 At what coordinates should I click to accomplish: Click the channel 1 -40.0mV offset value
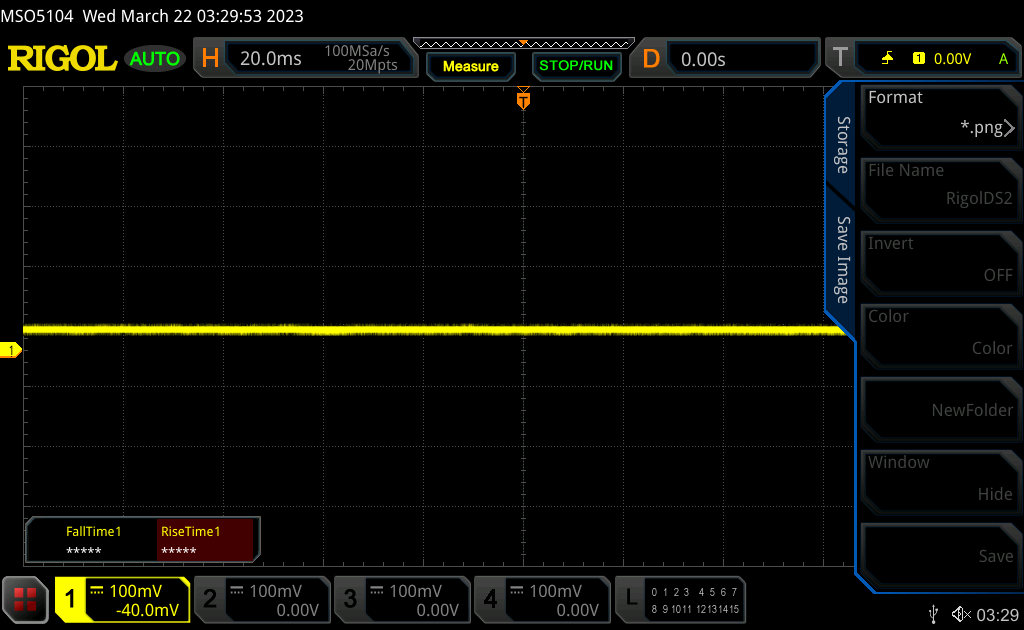(x=147, y=610)
